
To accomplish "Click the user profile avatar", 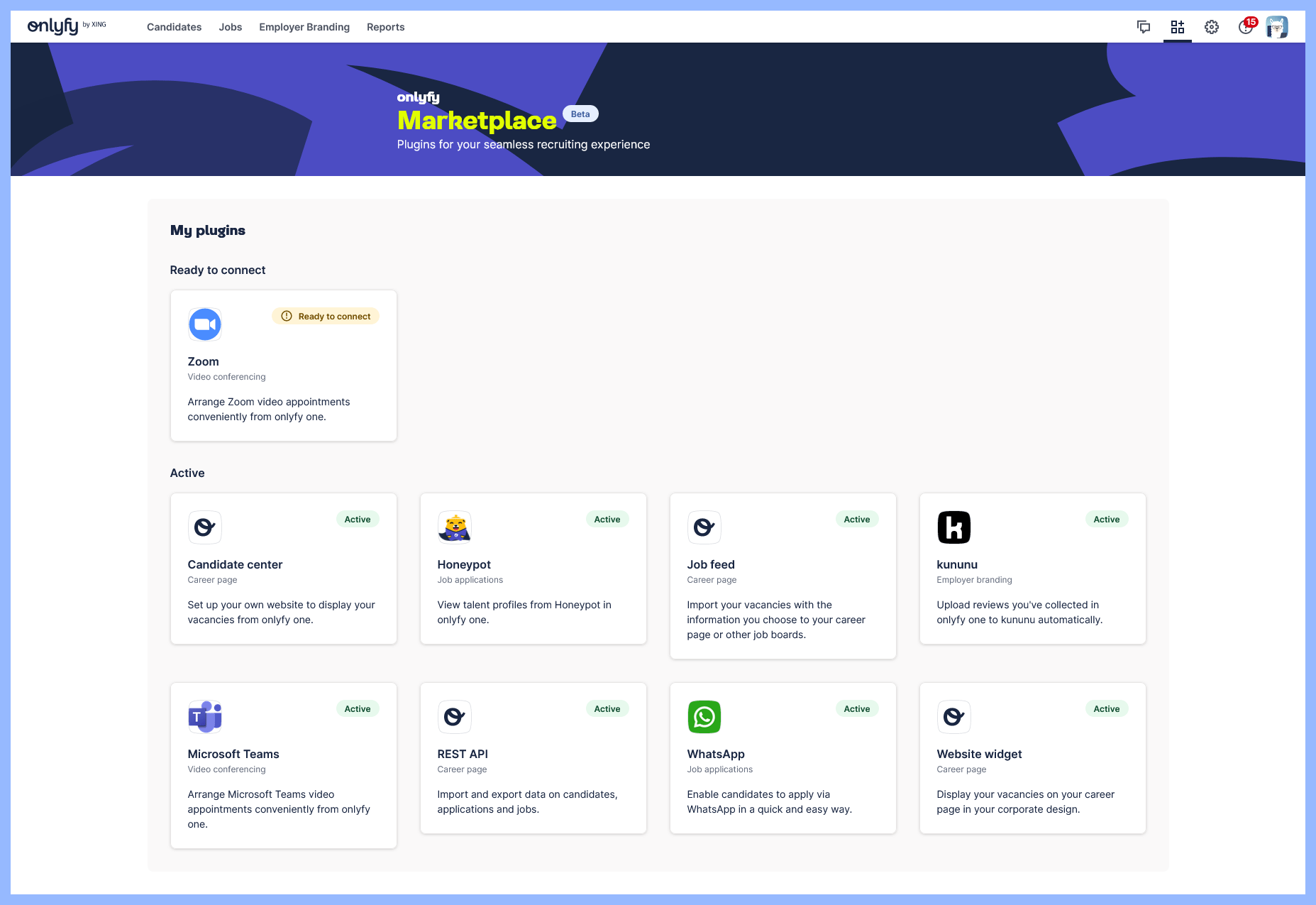I will point(1276,27).
